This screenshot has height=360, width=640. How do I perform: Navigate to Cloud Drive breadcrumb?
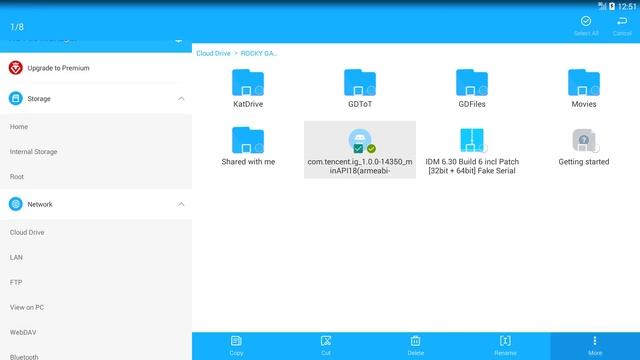pyautogui.click(x=213, y=53)
